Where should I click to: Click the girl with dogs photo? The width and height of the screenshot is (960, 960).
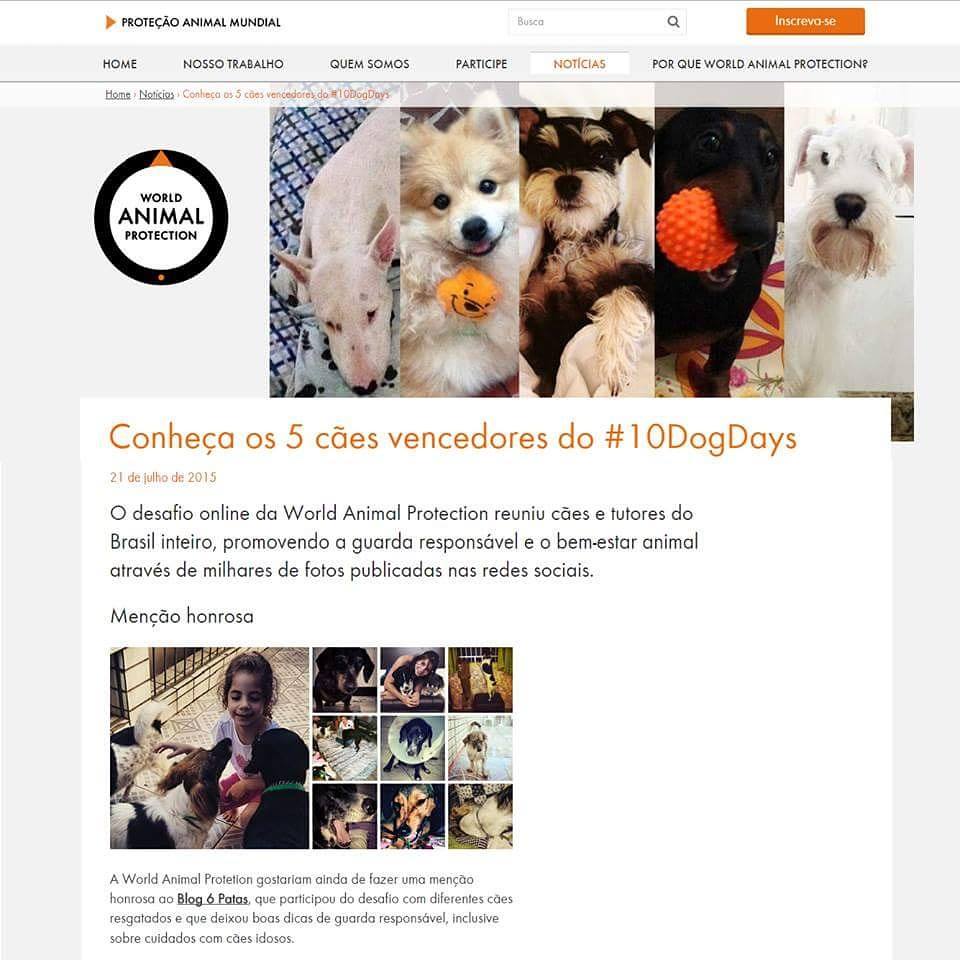[209, 748]
